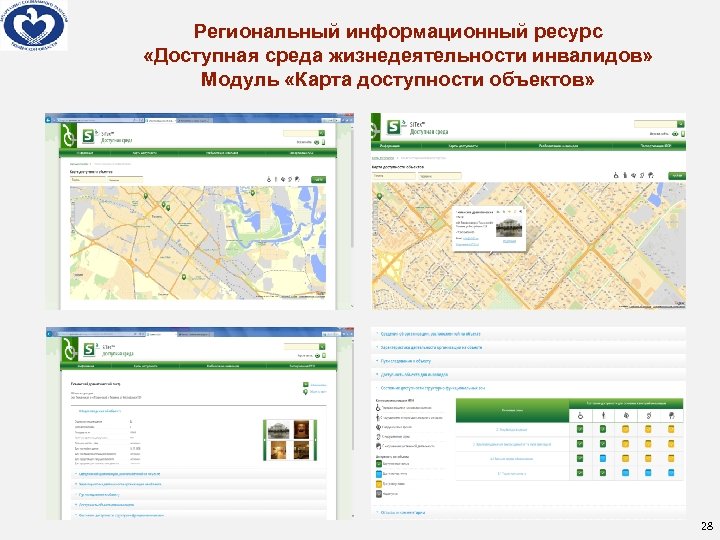Select mental-impairment head icon above top-right map

(x=651, y=175)
